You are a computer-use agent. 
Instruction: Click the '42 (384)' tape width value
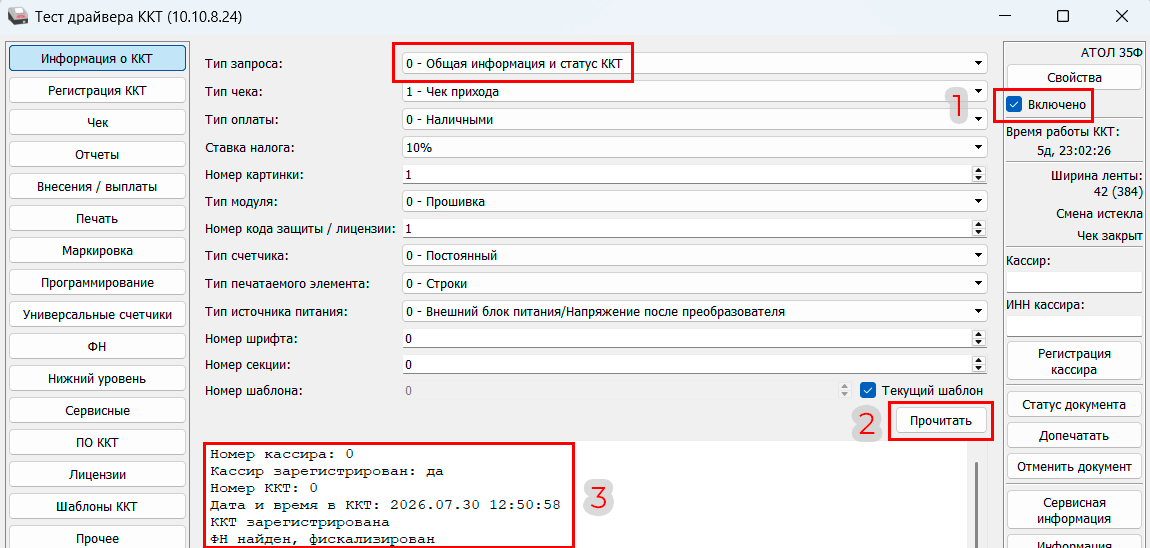tap(1117, 191)
